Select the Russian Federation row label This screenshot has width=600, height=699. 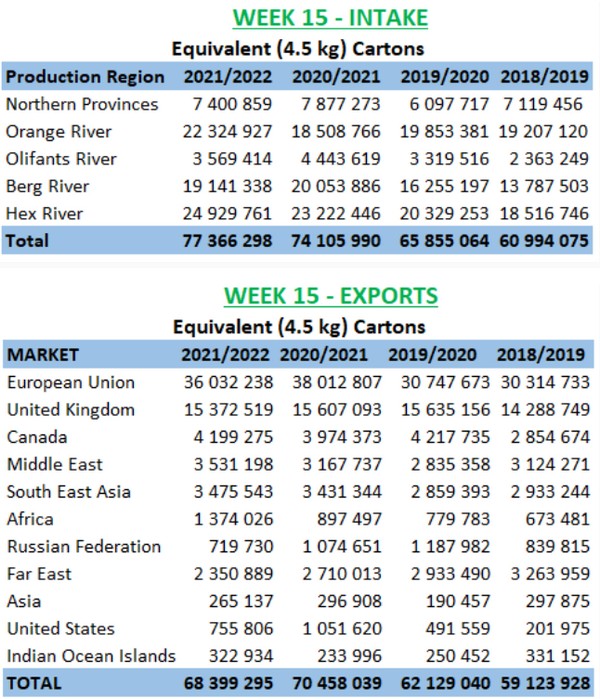pos(83,546)
